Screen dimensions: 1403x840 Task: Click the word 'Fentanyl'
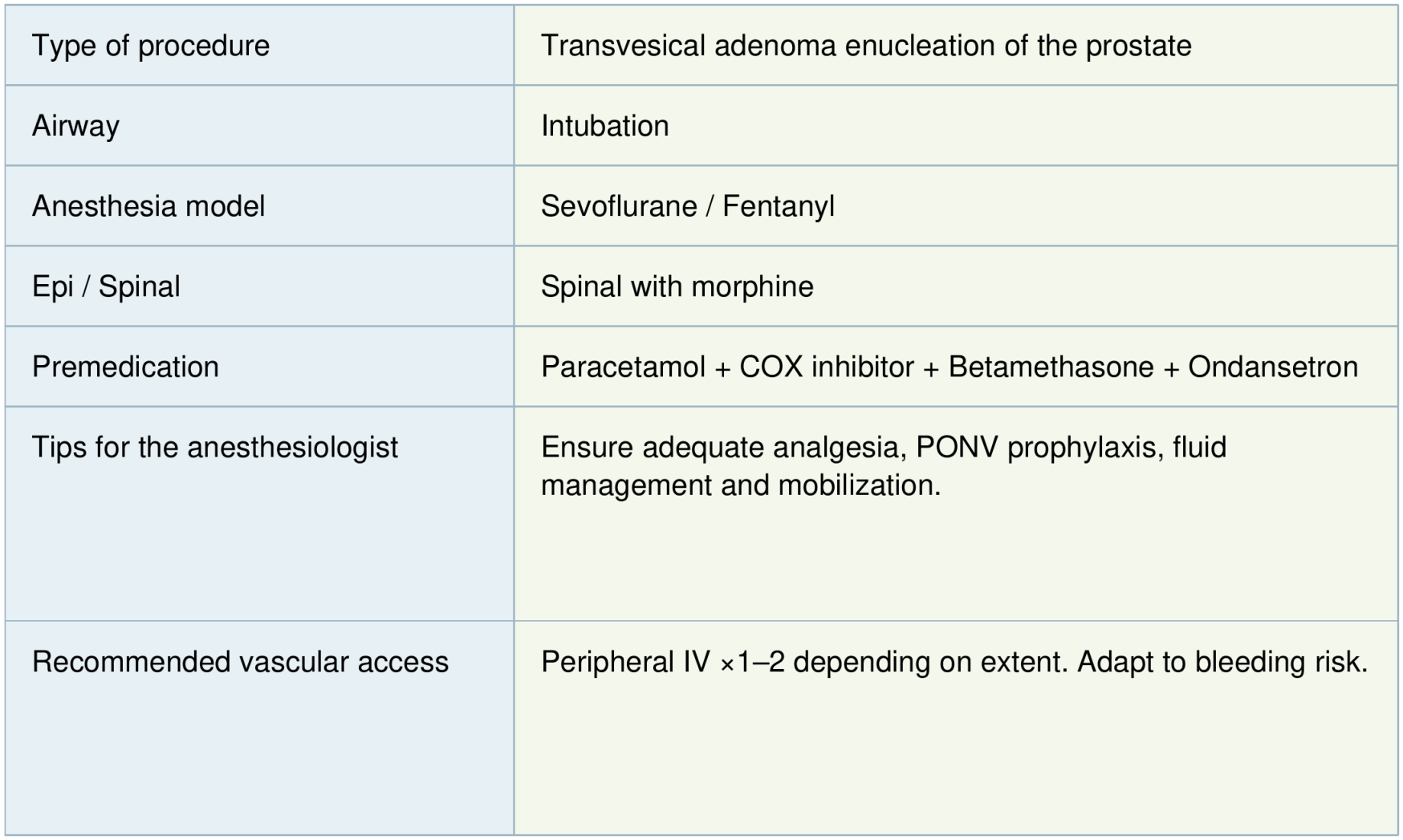(x=779, y=206)
